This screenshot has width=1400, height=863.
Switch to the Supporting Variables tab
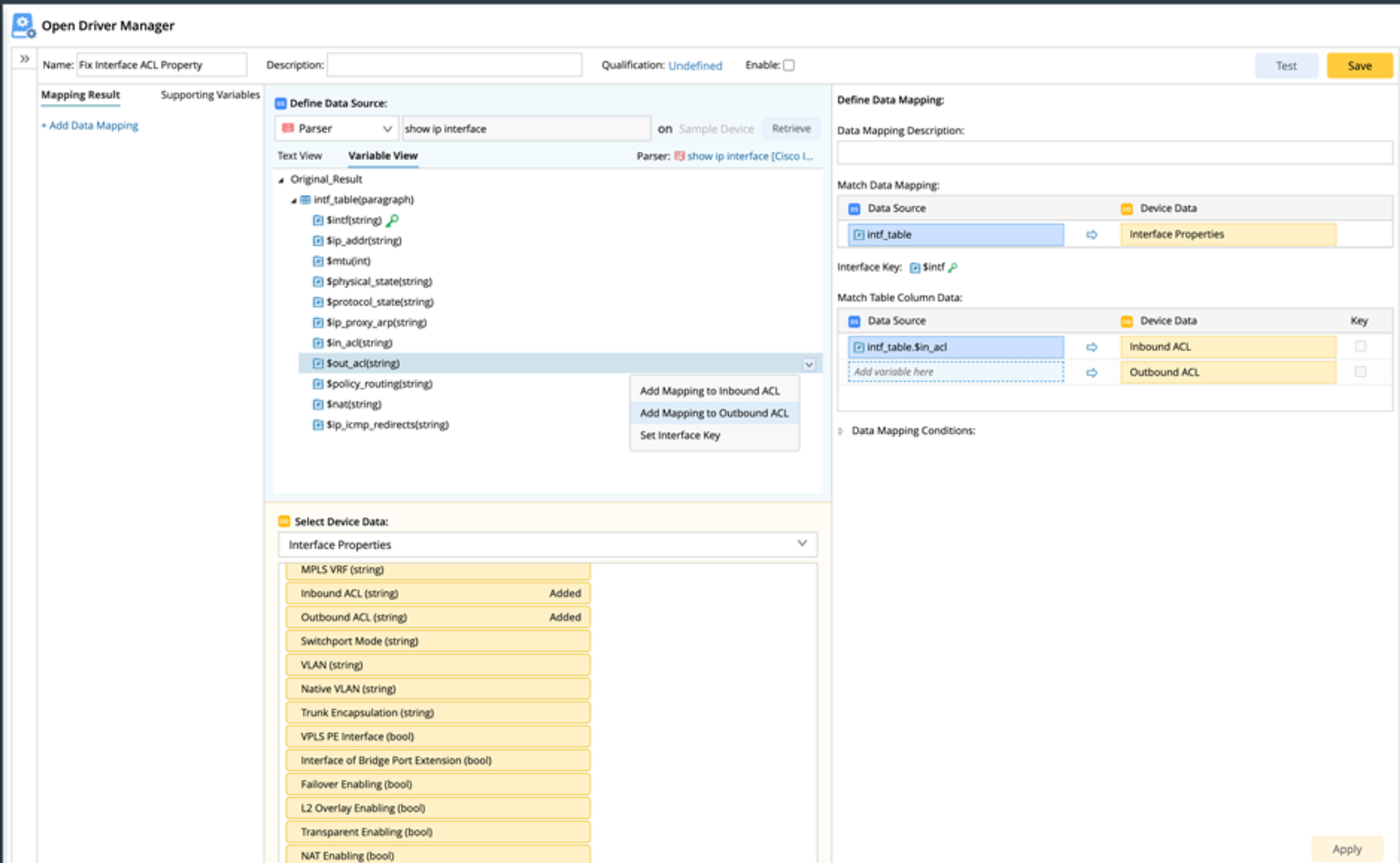(210, 95)
